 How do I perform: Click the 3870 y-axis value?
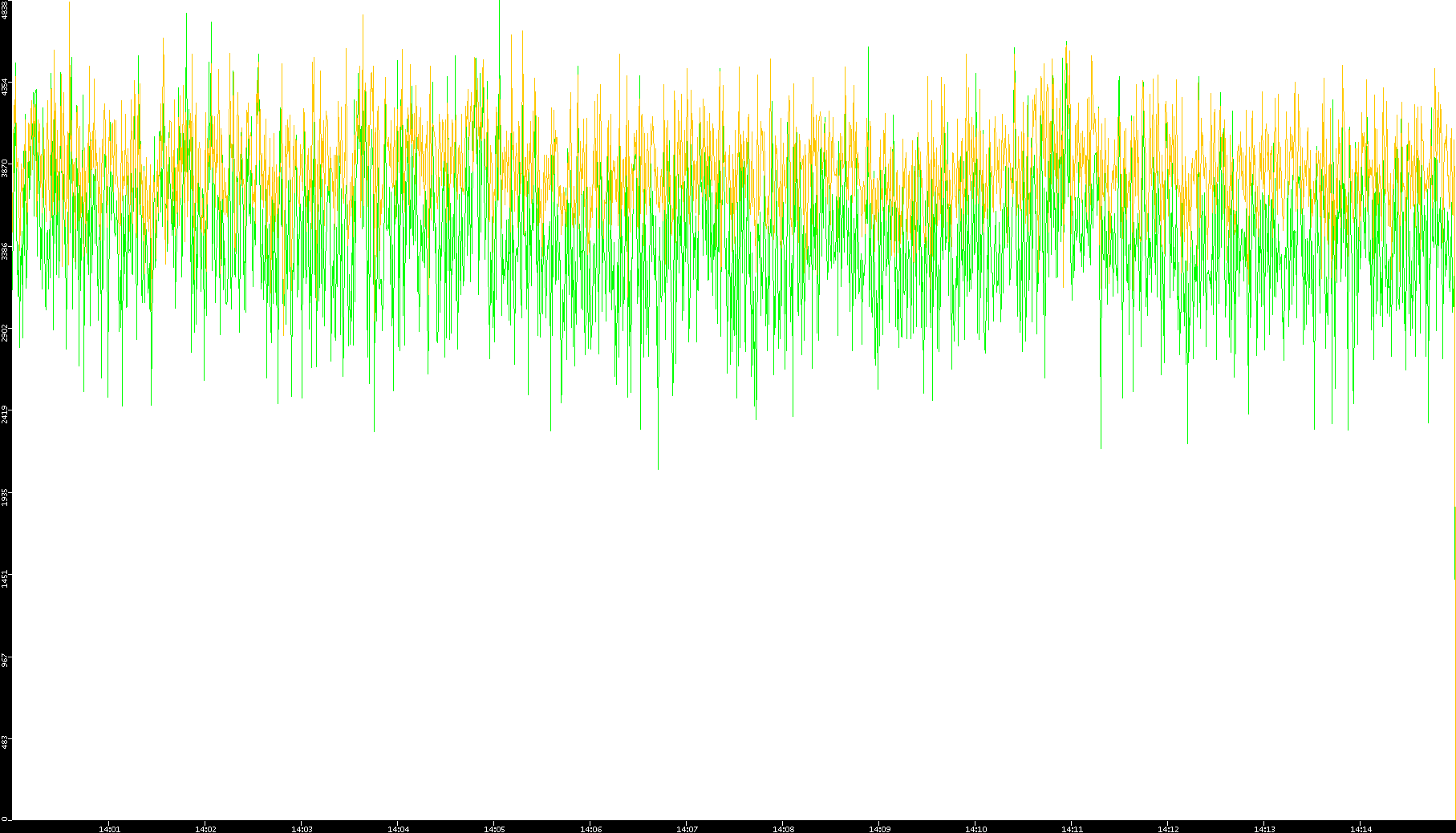click(5, 168)
